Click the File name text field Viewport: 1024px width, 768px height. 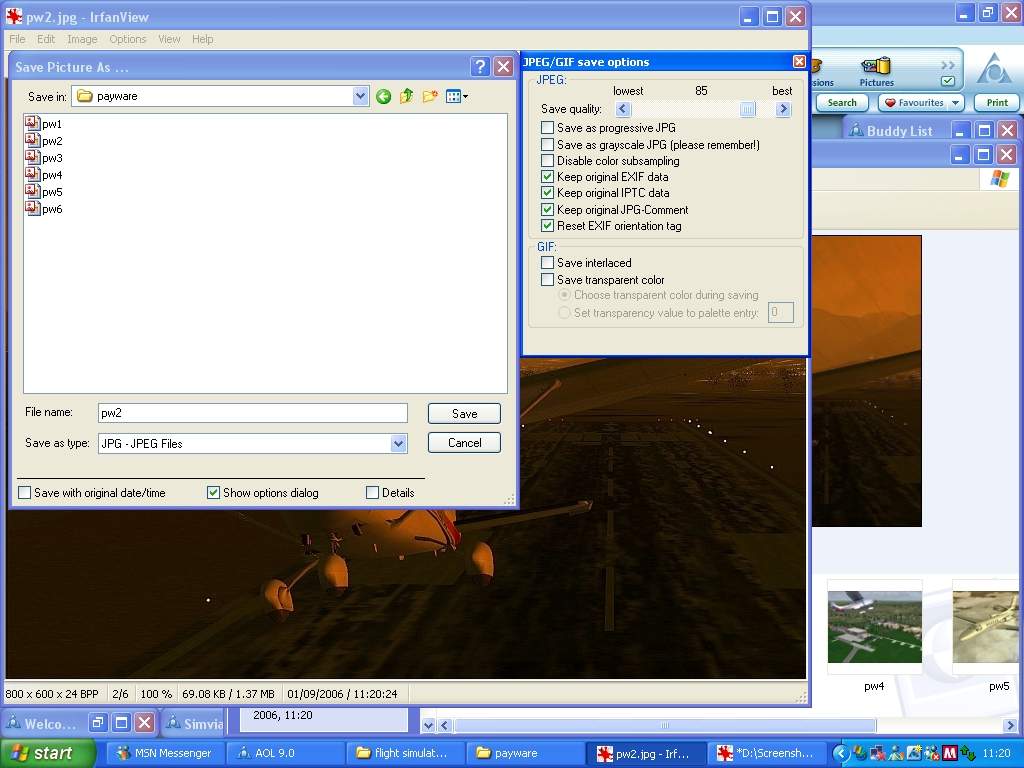pyautogui.click(x=252, y=413)
